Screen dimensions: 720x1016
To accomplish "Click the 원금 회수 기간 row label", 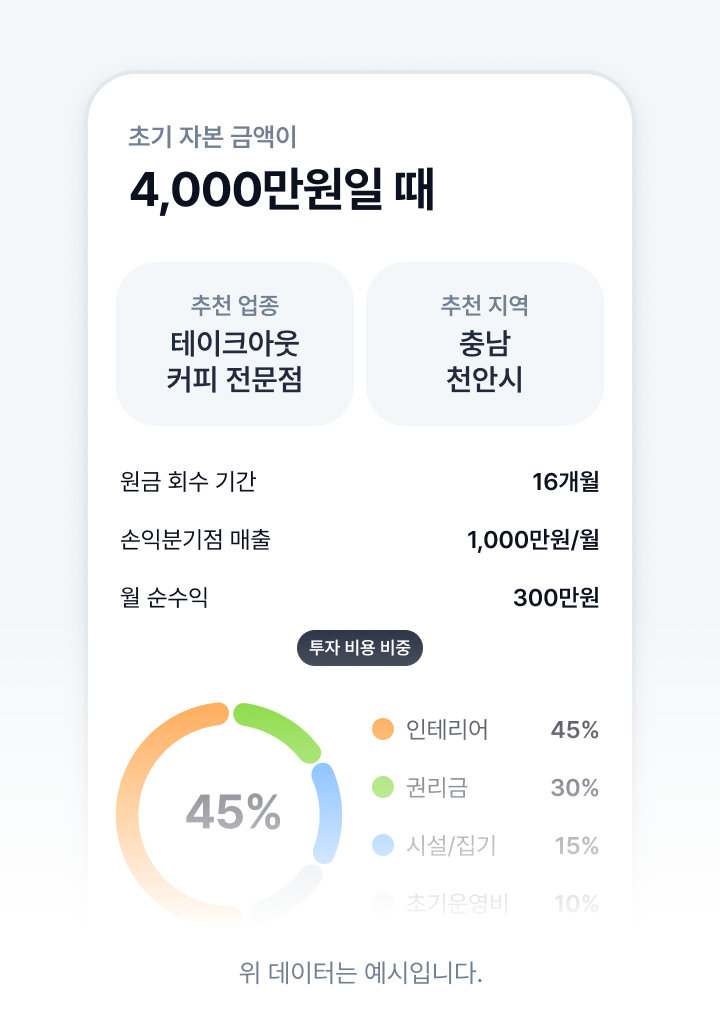I will pos(187,482).
